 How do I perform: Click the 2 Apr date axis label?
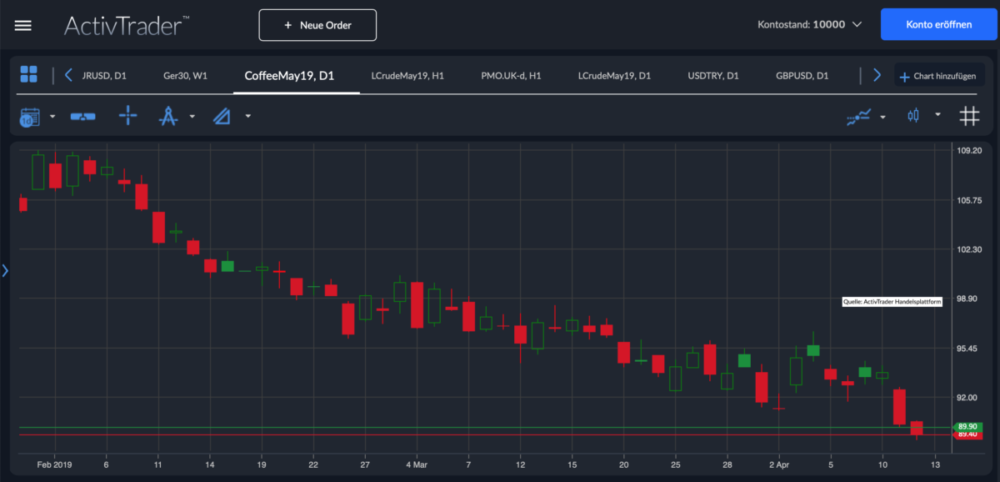779,465
